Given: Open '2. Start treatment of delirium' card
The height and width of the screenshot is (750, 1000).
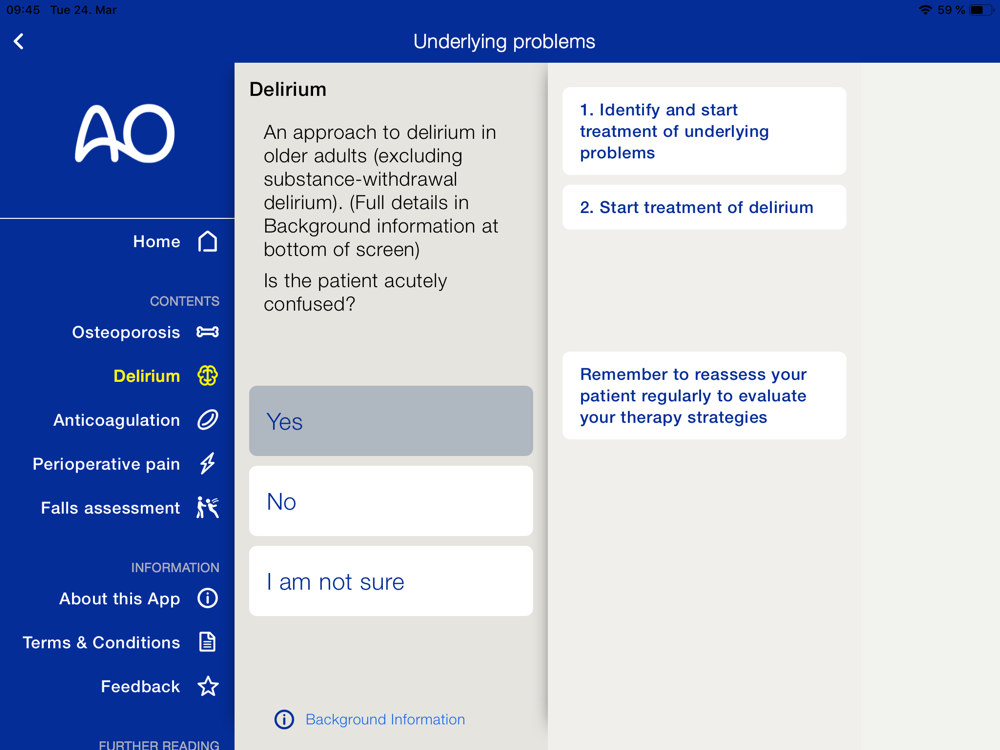Looking at the screenshot, I should 704,207.
